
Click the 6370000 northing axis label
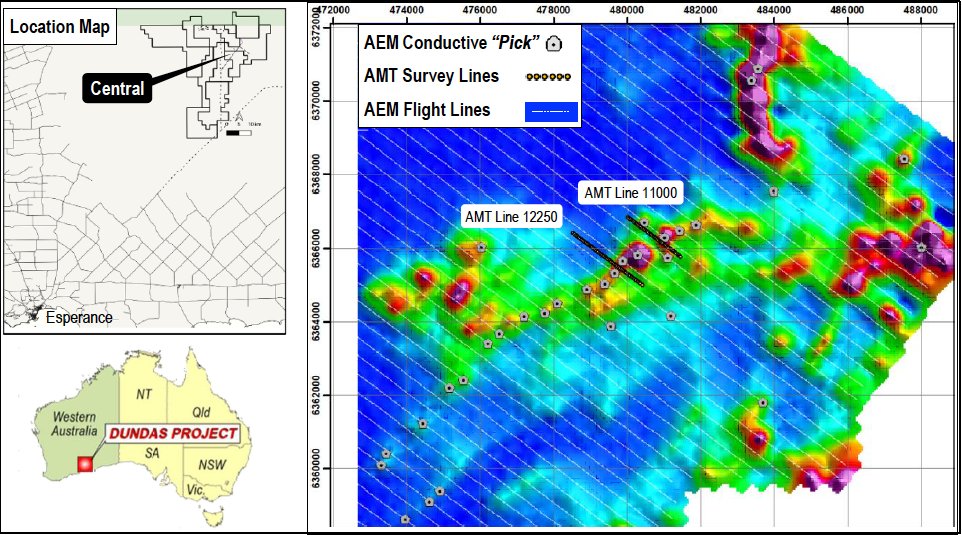coord(317,101)
